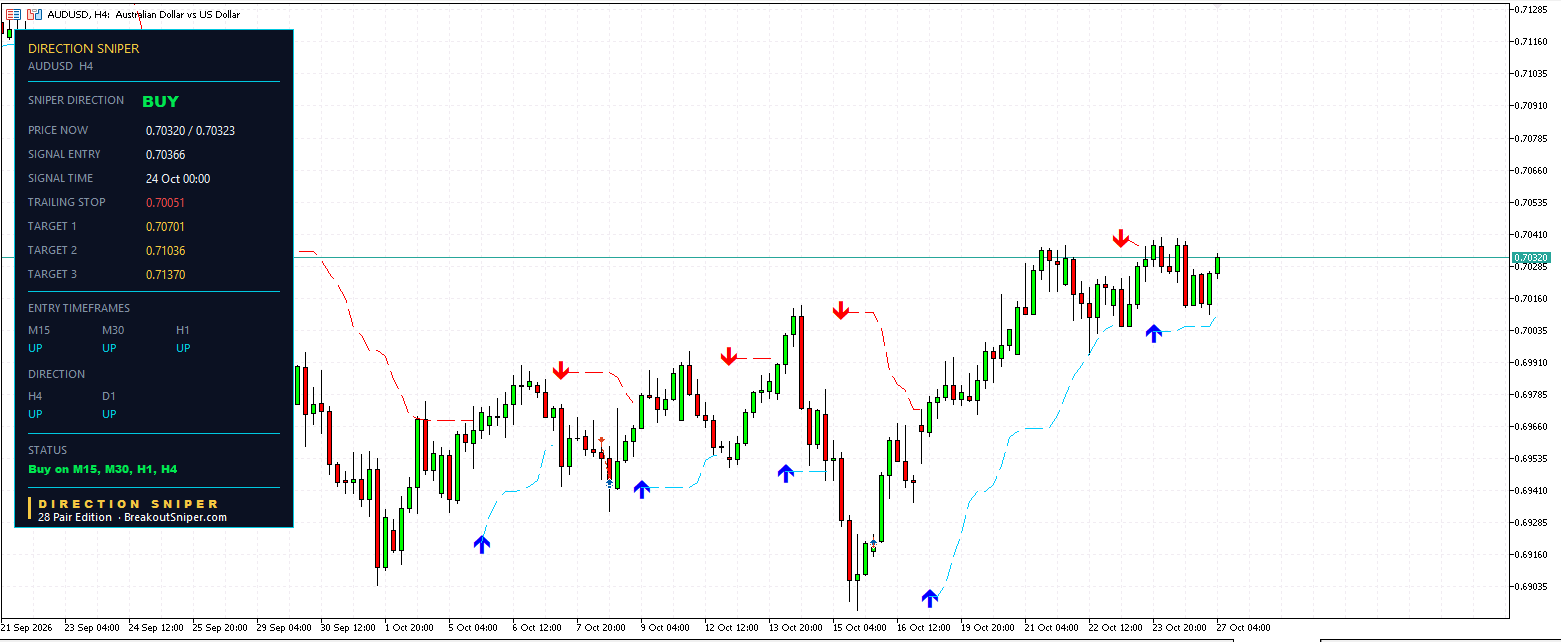Click the 0.70910 price scale label

click(x=1533, y=105)
